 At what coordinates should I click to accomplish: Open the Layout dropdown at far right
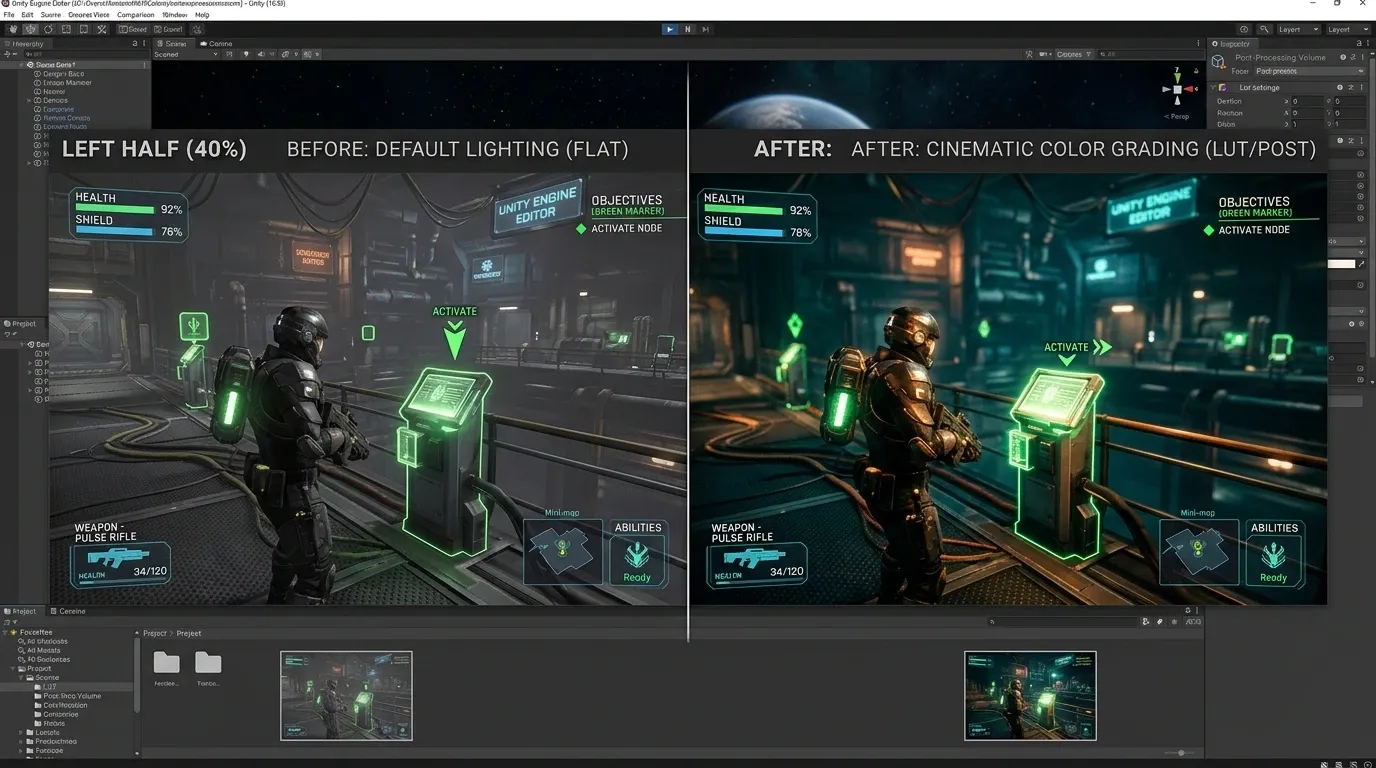tap(1347, 30)
